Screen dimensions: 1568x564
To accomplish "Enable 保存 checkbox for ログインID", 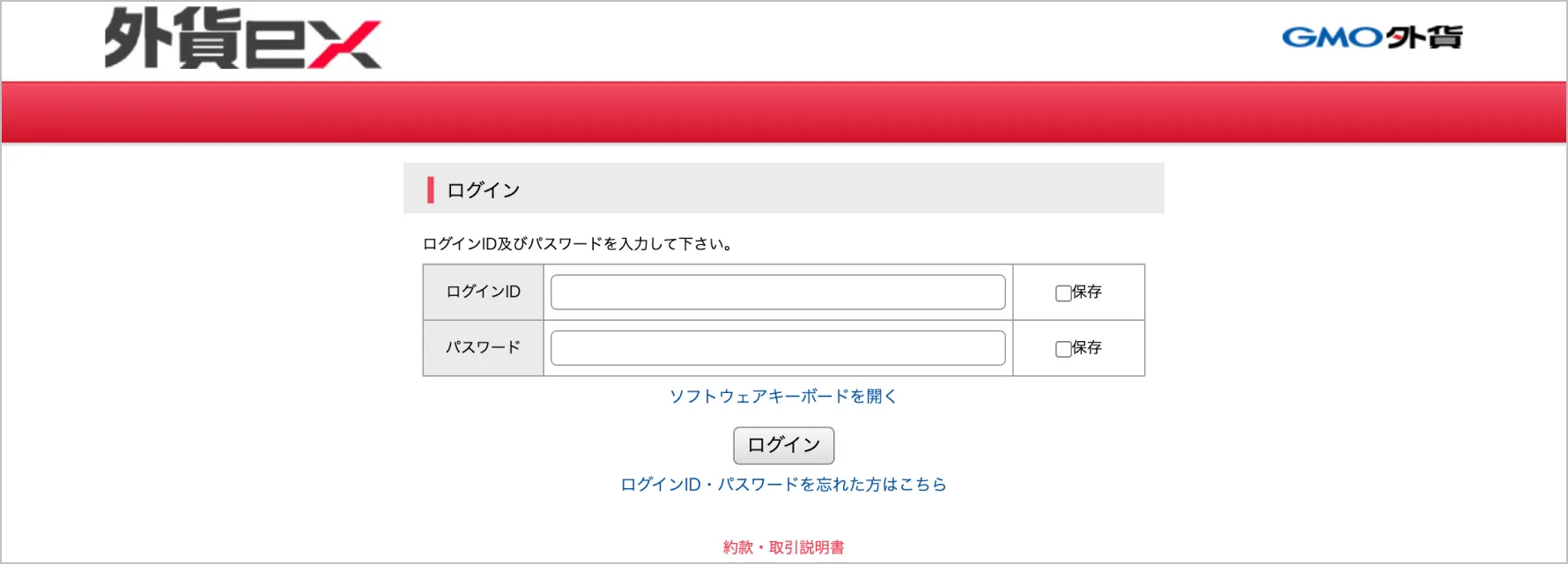I will click(1063, 293).
